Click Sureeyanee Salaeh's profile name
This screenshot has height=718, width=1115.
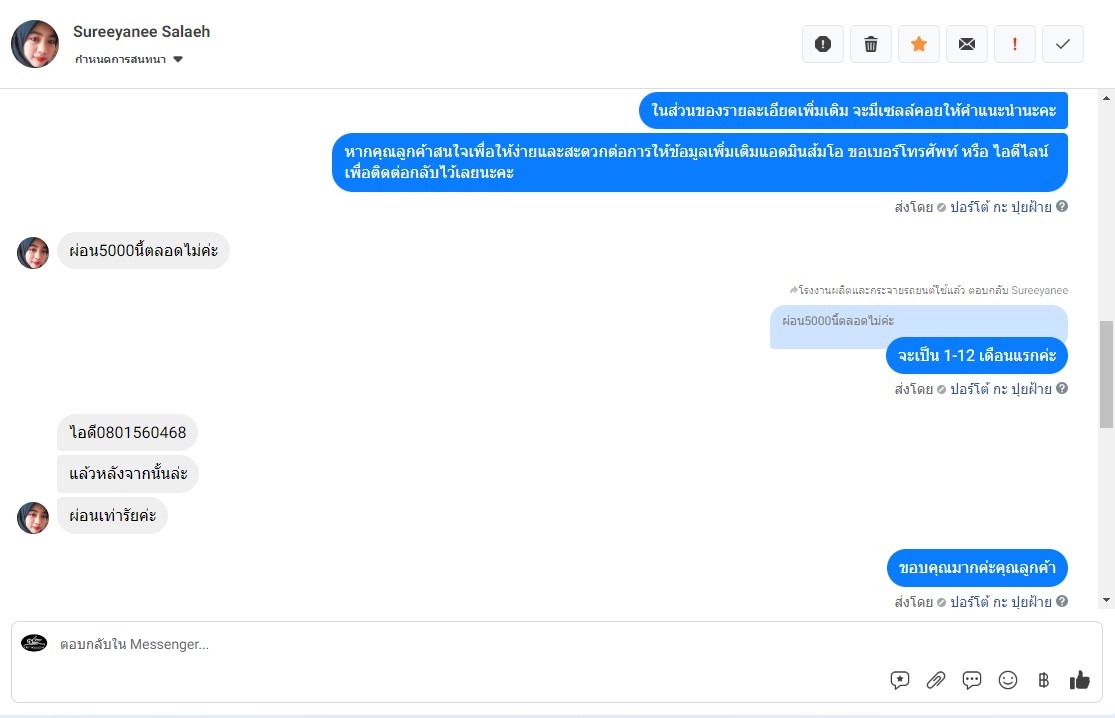tap(142, 32)
